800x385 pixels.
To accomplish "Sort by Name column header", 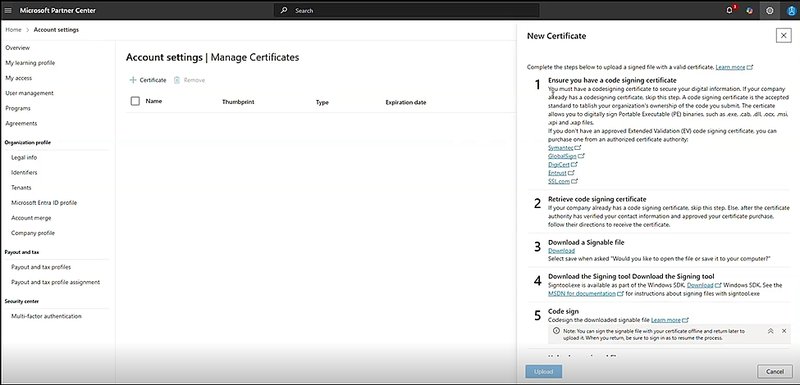I will 154,101.
